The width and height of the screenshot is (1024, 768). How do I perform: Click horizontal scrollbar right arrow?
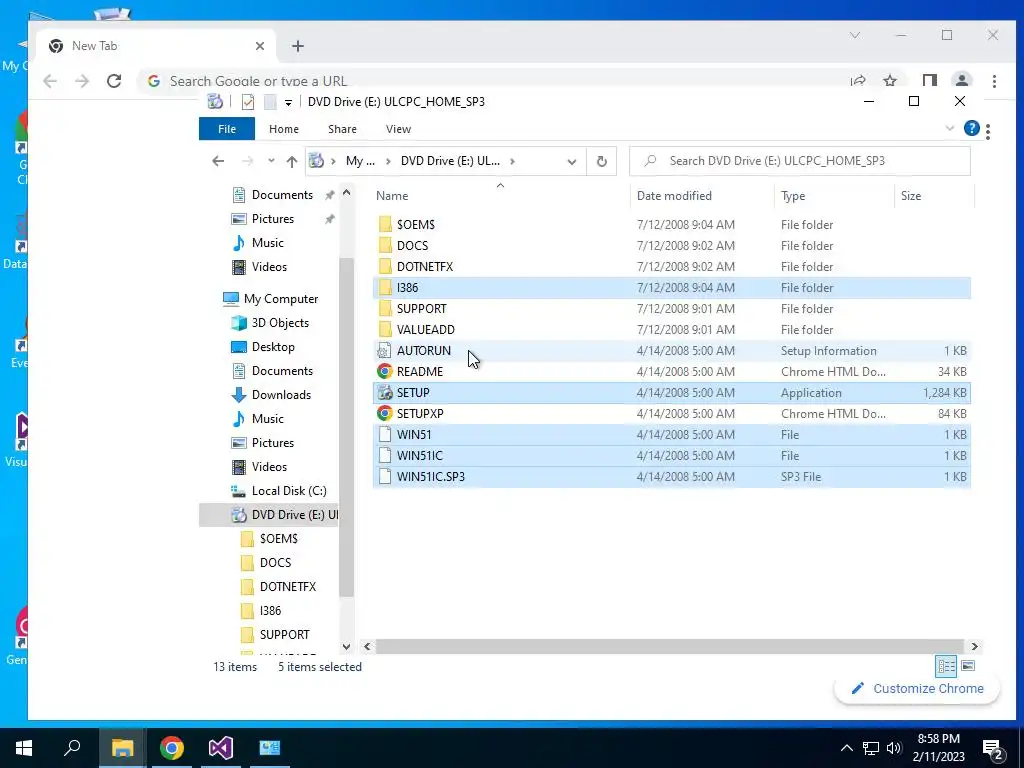click(974, 647)
